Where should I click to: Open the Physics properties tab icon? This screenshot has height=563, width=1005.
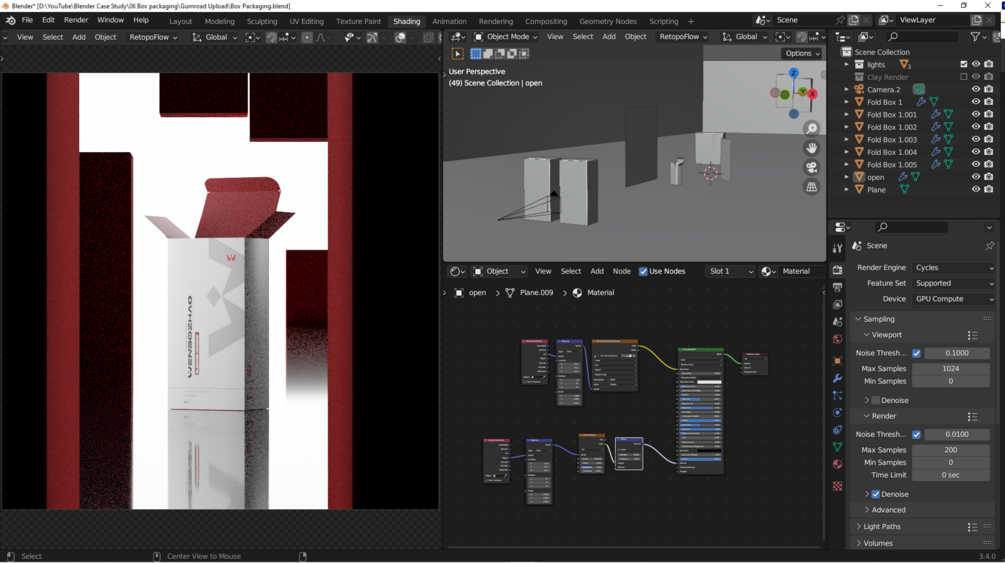click(837, 412)
